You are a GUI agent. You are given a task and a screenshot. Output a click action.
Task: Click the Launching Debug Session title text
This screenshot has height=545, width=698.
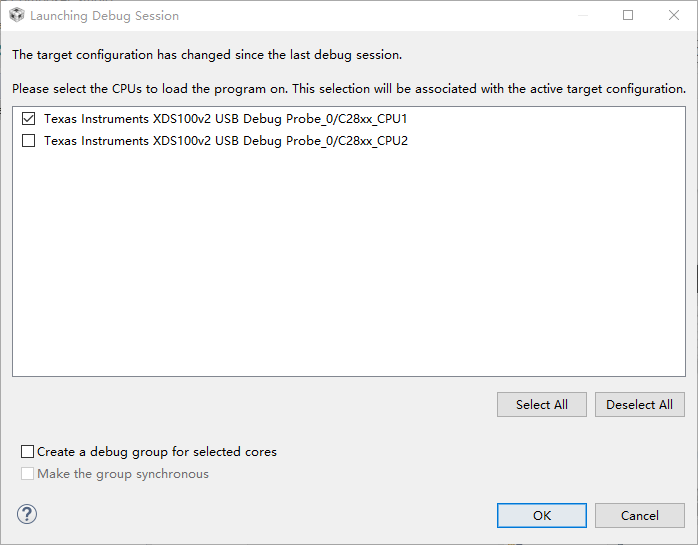[x=104, y=16]
